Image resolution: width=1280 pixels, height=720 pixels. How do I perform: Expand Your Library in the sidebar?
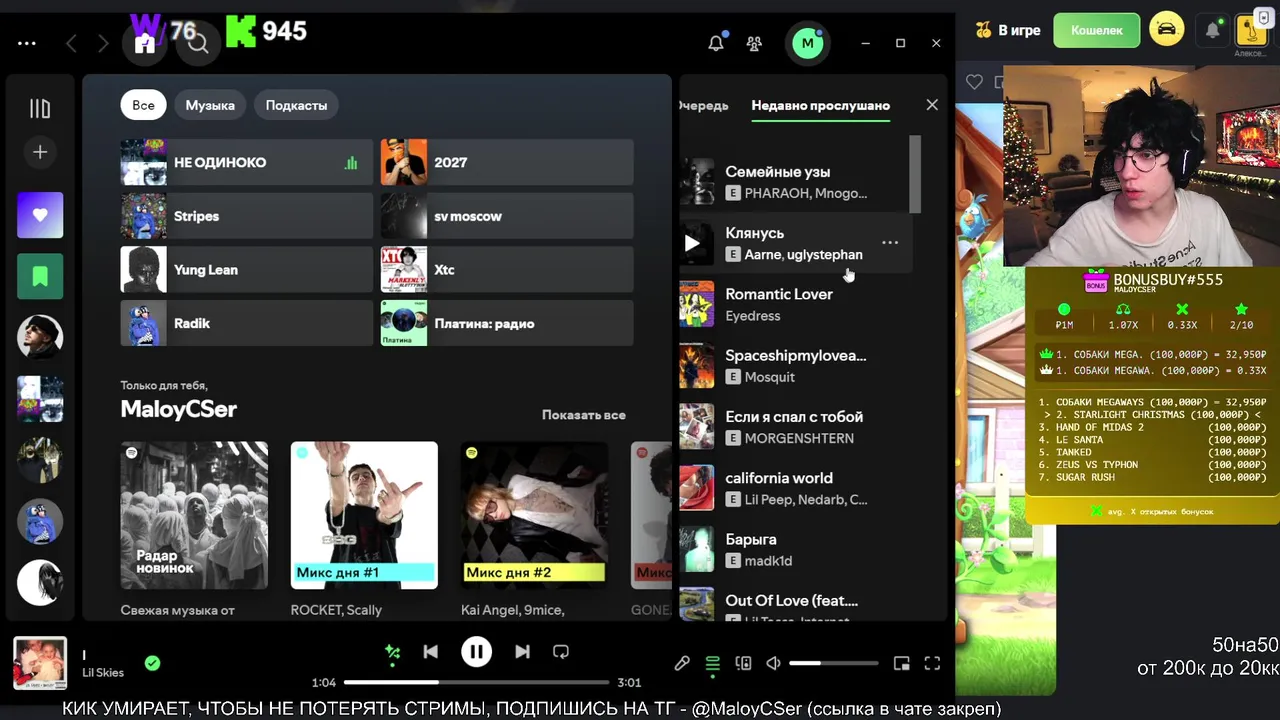[x=40, y=108]
